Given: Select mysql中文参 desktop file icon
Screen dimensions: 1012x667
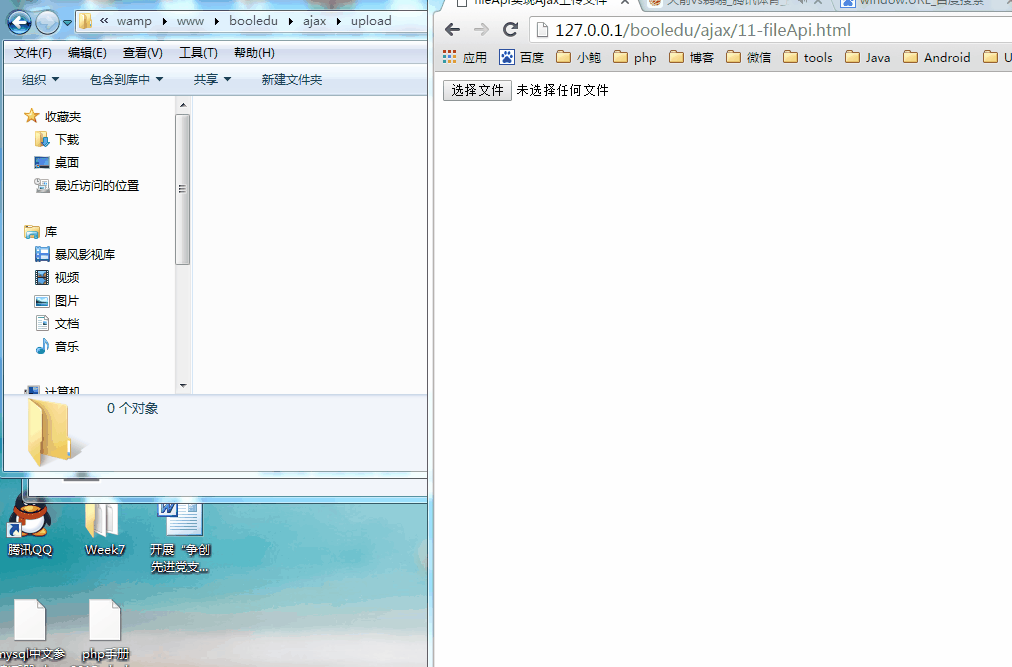Looking at the screenshot, I should (x=31, y=631).
